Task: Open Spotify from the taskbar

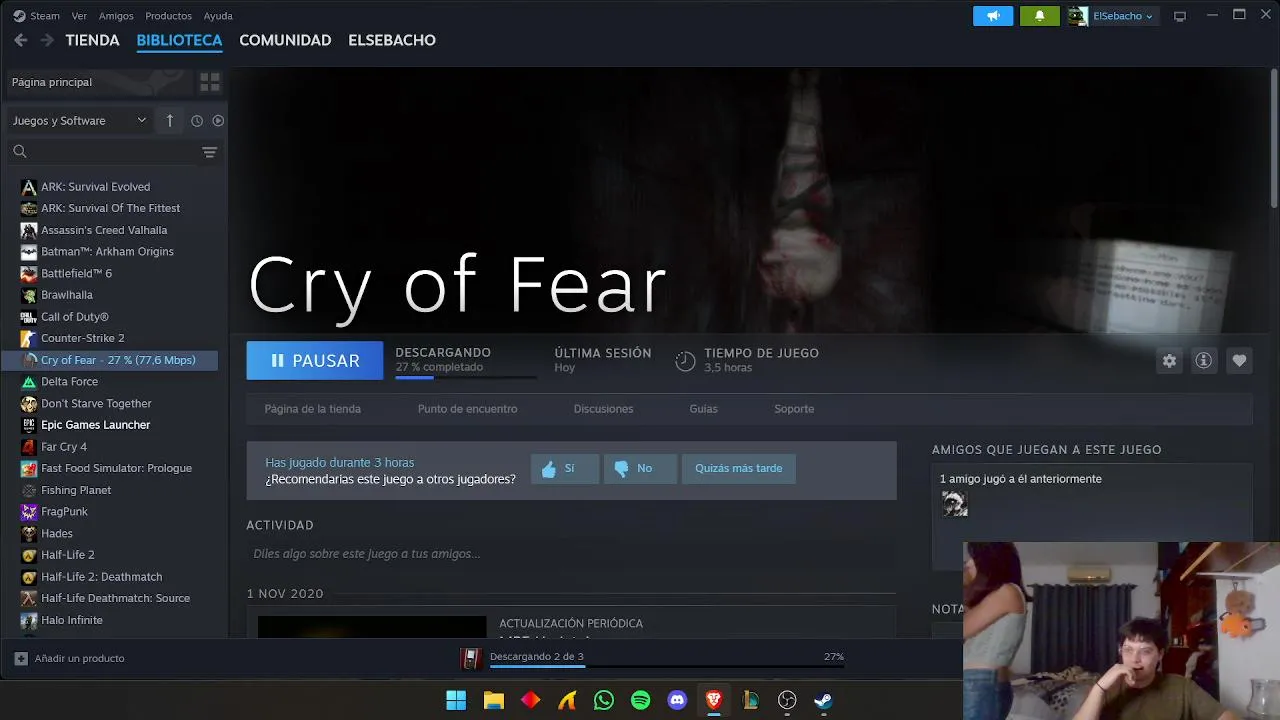Action: click(641, 701)
